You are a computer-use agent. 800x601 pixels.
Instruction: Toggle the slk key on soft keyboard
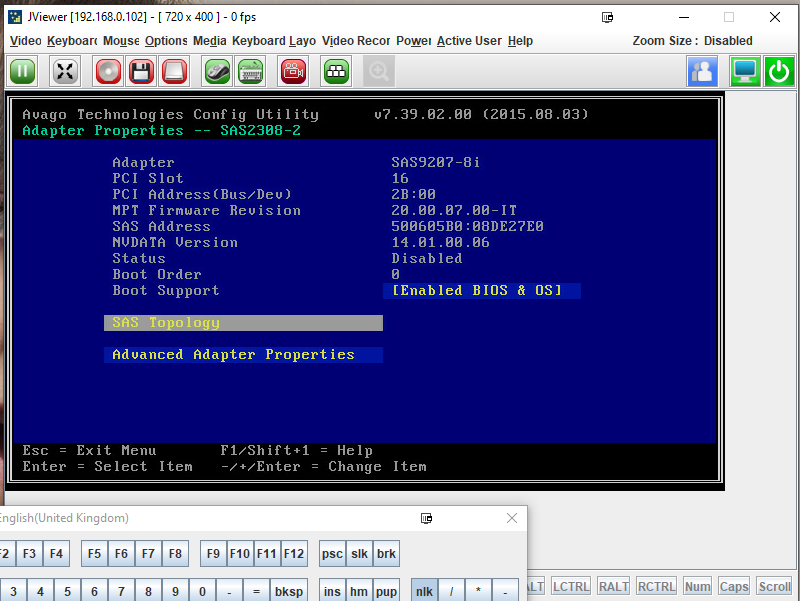359,554
